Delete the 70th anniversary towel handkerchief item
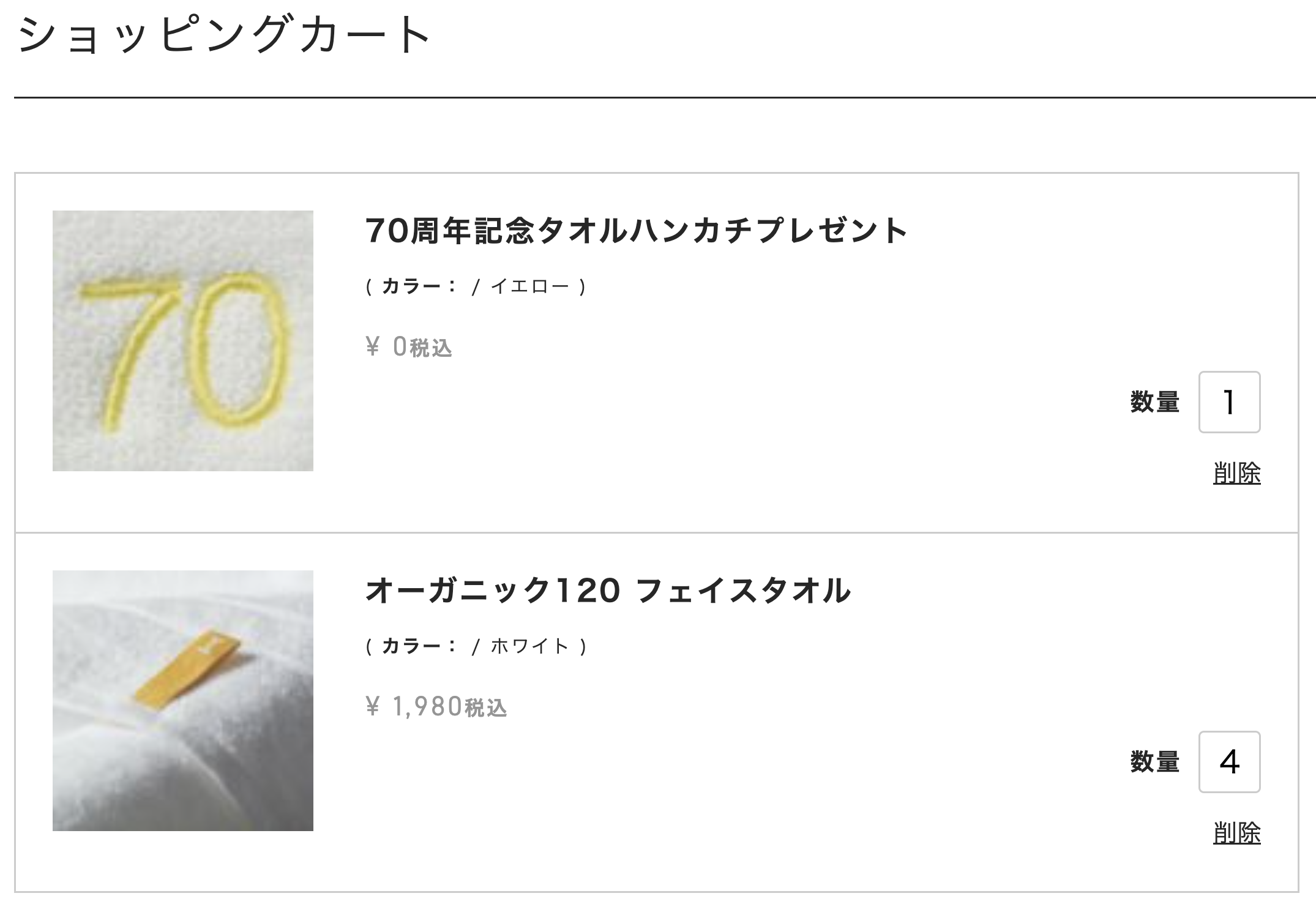The width and height of the screenshot is (1316, 907). coord(1237,473)
